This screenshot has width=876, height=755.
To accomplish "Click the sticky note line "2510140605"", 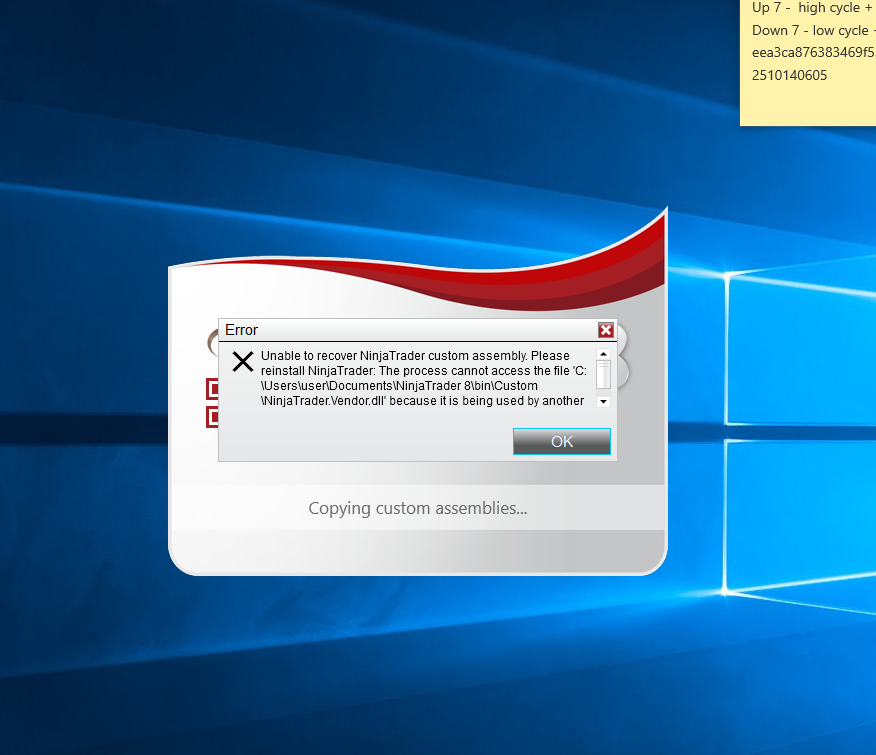I will click(x=789, y=75).
